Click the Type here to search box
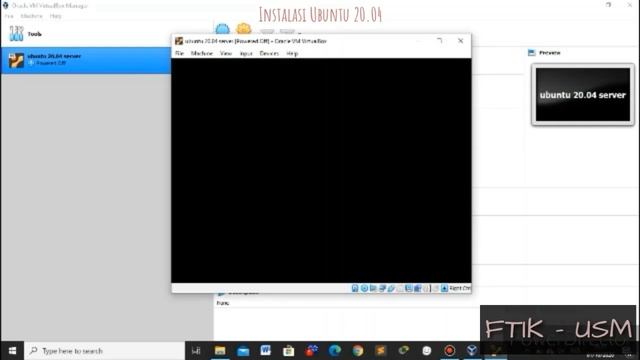The image size is (640, 360). [104, 351]
